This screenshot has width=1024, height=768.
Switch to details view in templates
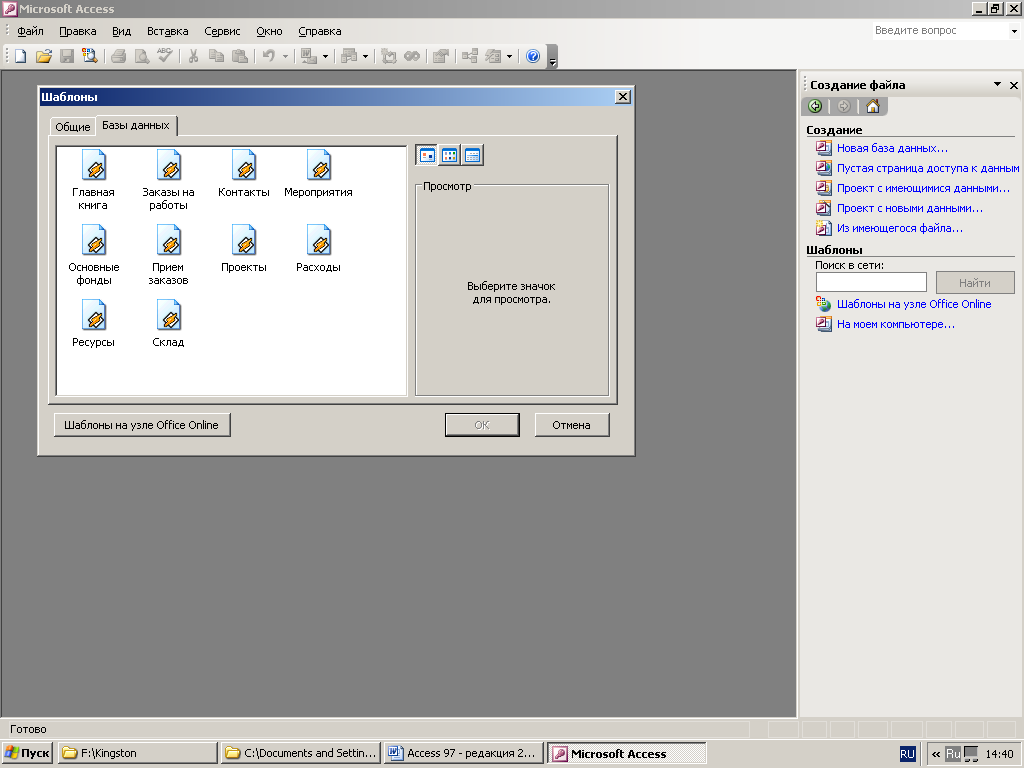[x=472, y=155]
